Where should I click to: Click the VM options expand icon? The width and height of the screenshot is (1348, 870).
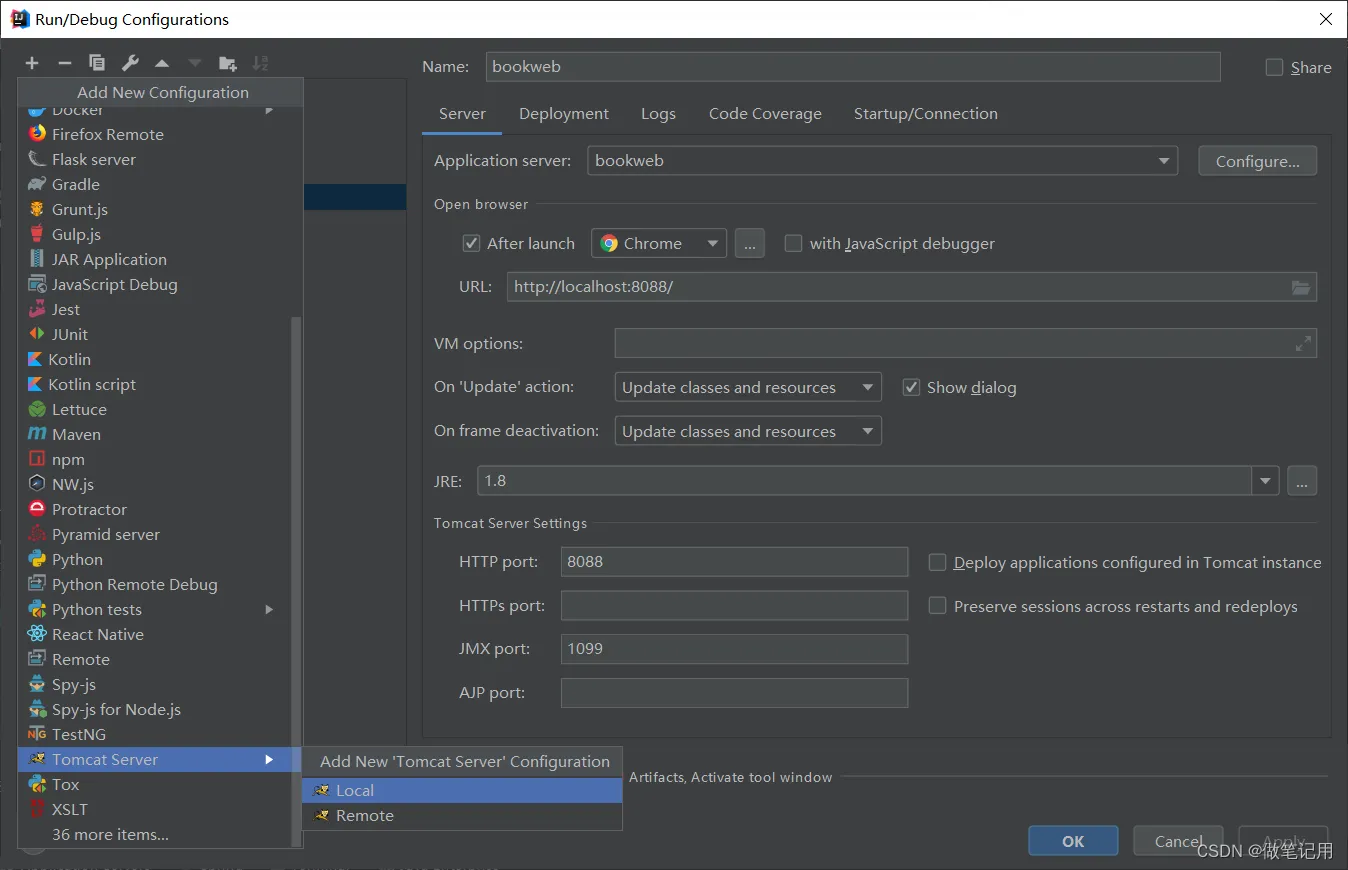click(1303, 343)
